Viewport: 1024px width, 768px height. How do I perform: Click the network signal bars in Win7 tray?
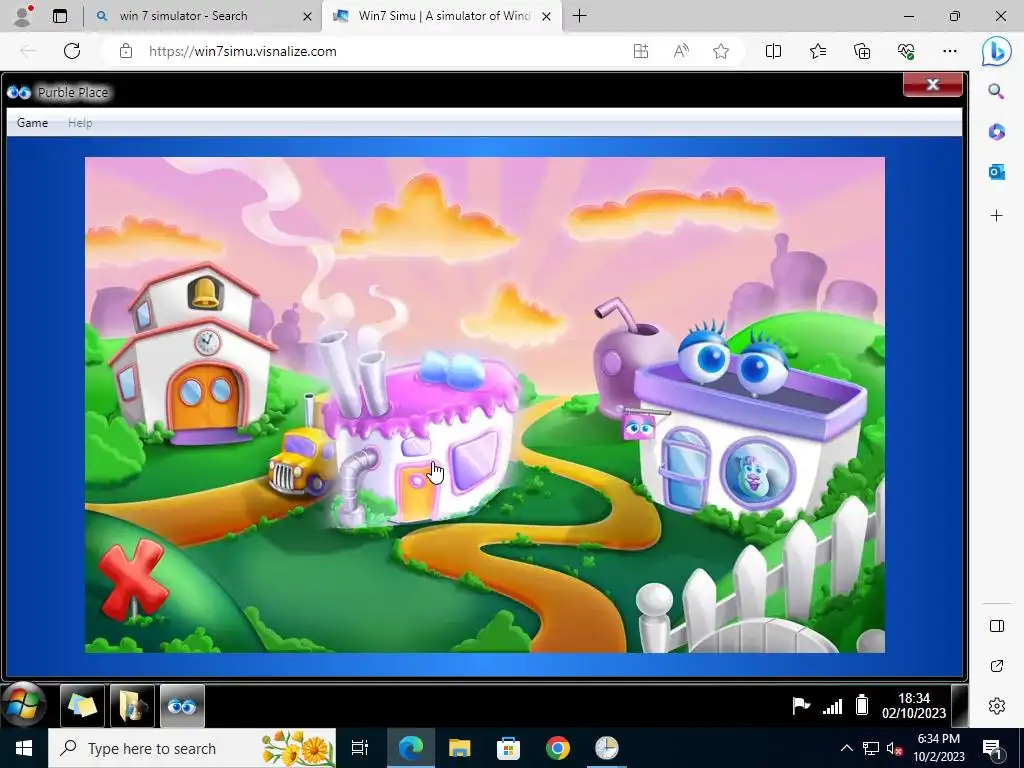pos(832,706)
